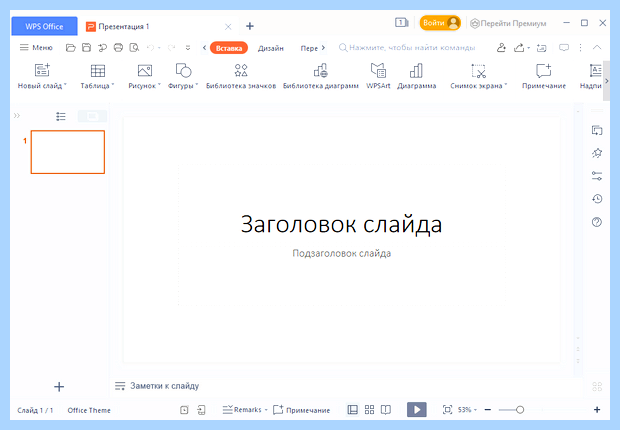Click the command search field

[x=407, y=48]
